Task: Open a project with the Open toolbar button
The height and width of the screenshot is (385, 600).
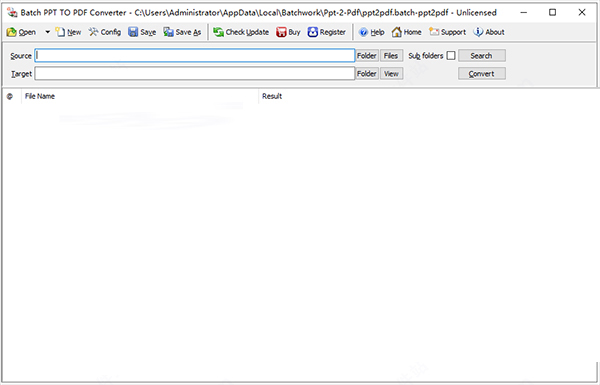Action: click(21, 32)
